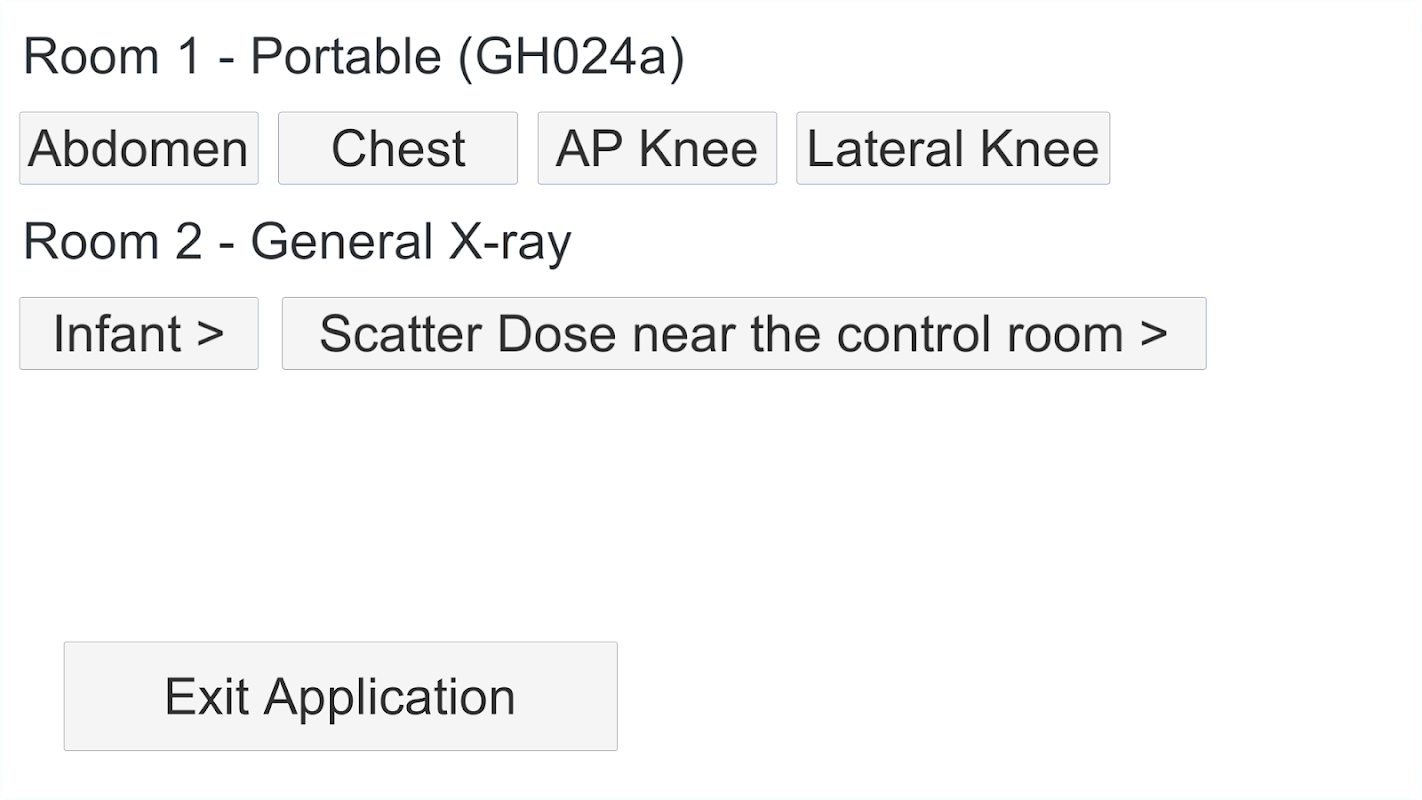The width and height of the screenshot is (1422, 800).
Task: Expand the Infant options in Room 2
Action: tap(138, 333)
